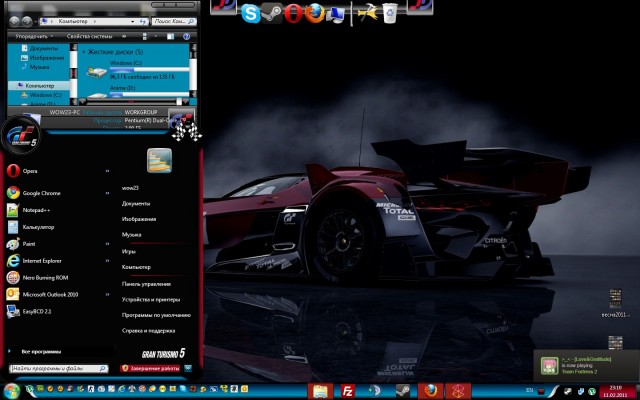Open the Computer icon in top dock
The height and width of the screenshot is (400, 640).
pos(336,15)
